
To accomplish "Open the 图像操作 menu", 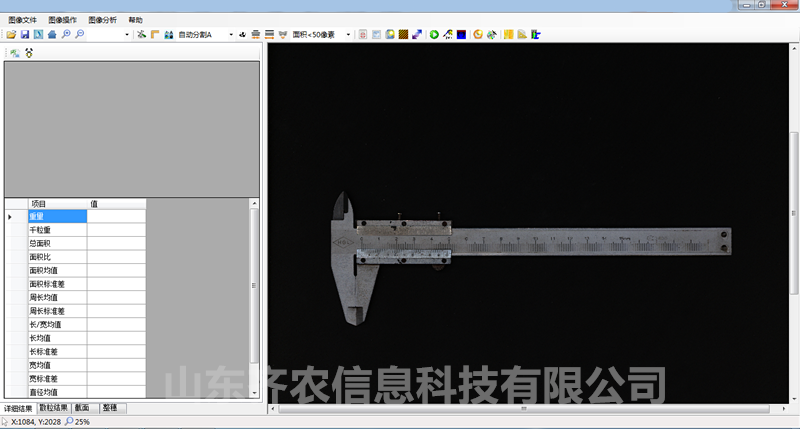I will [x=62, y=20].
